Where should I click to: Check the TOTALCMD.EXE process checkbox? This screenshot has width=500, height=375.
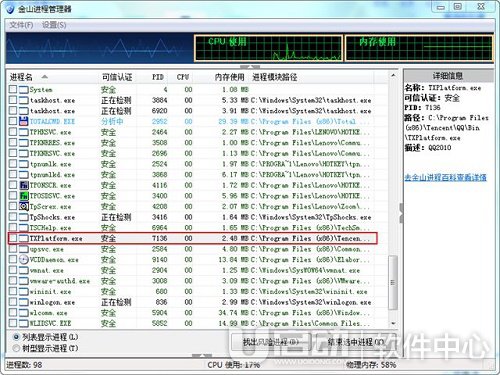tap(13, 121)
